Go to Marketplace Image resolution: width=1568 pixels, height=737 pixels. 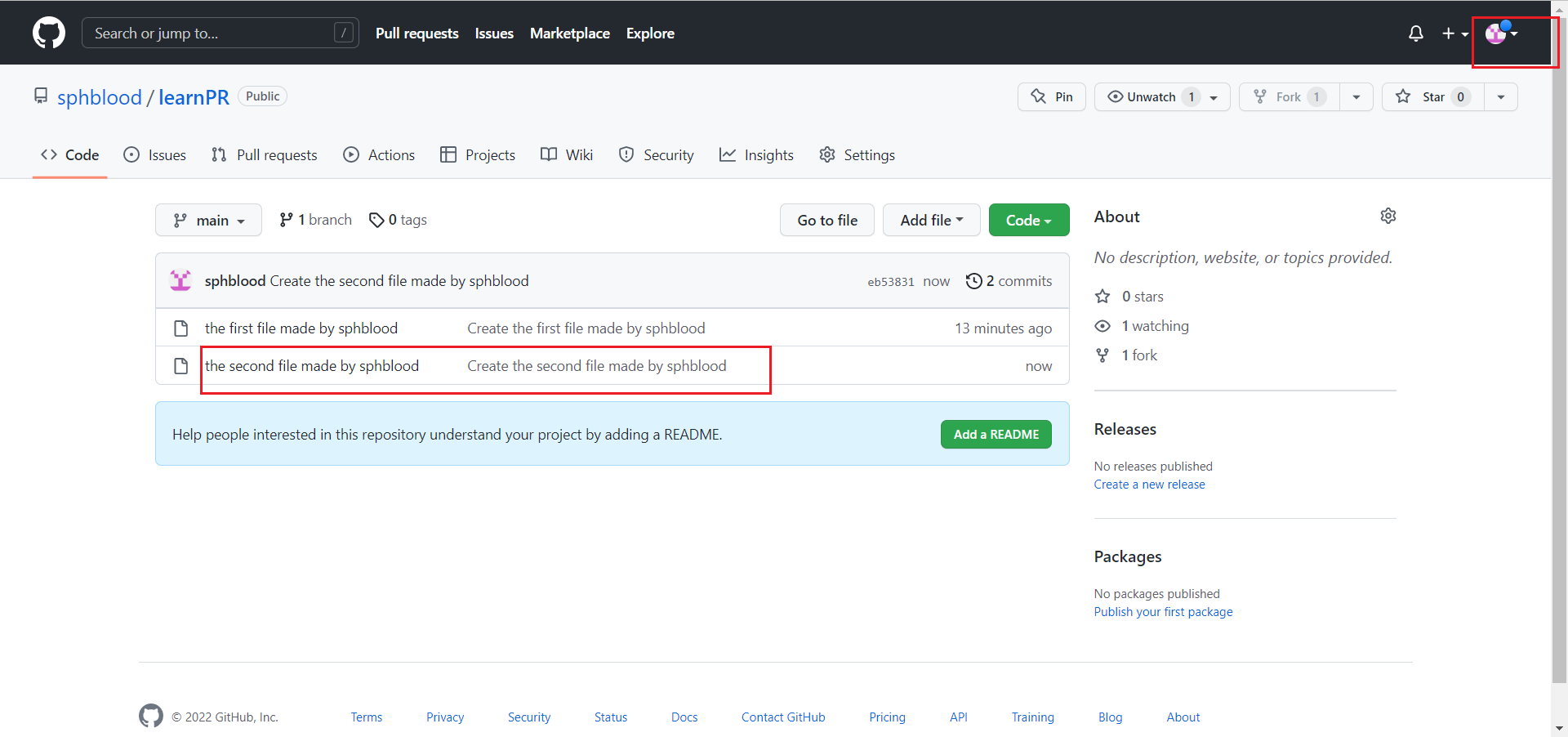pos(570,33)
